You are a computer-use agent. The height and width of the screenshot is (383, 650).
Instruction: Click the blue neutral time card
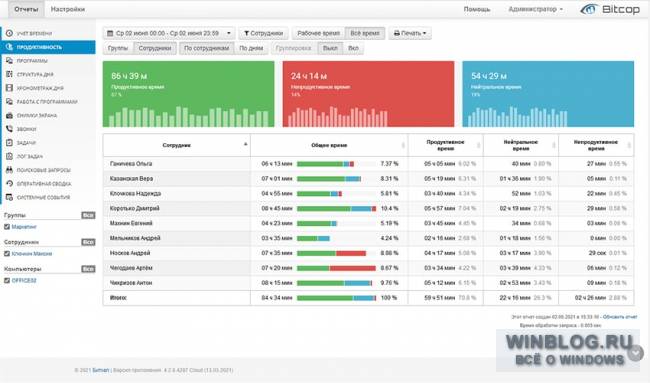tap(548, 94)
